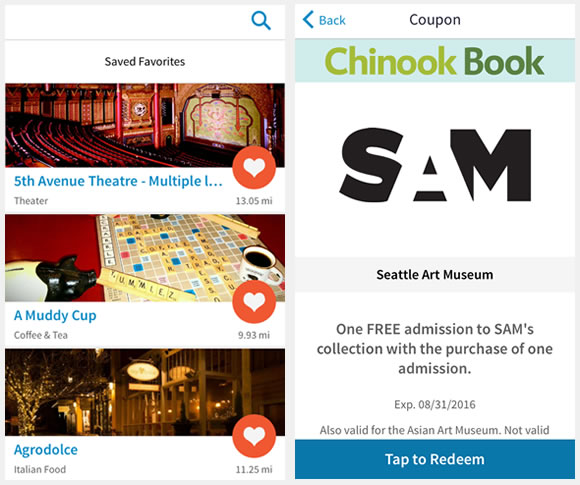Select the 5th Avenue Theatre title link
The width and height of the screenshot is (580, 485).
tap(118, 181)
